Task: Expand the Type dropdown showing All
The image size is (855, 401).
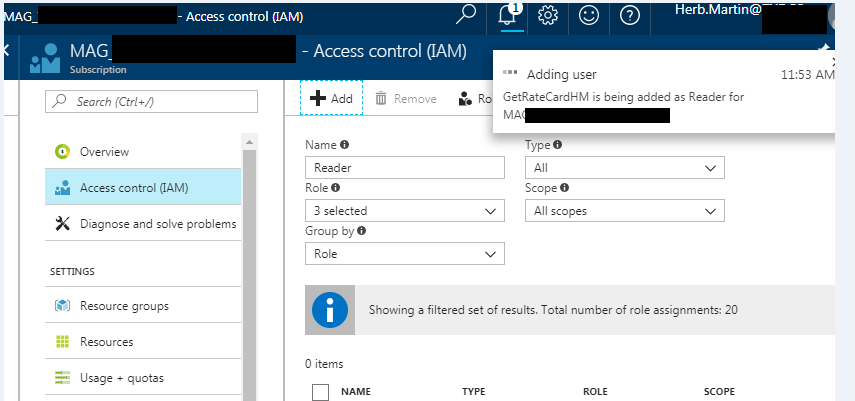Action: coord(625,167)
